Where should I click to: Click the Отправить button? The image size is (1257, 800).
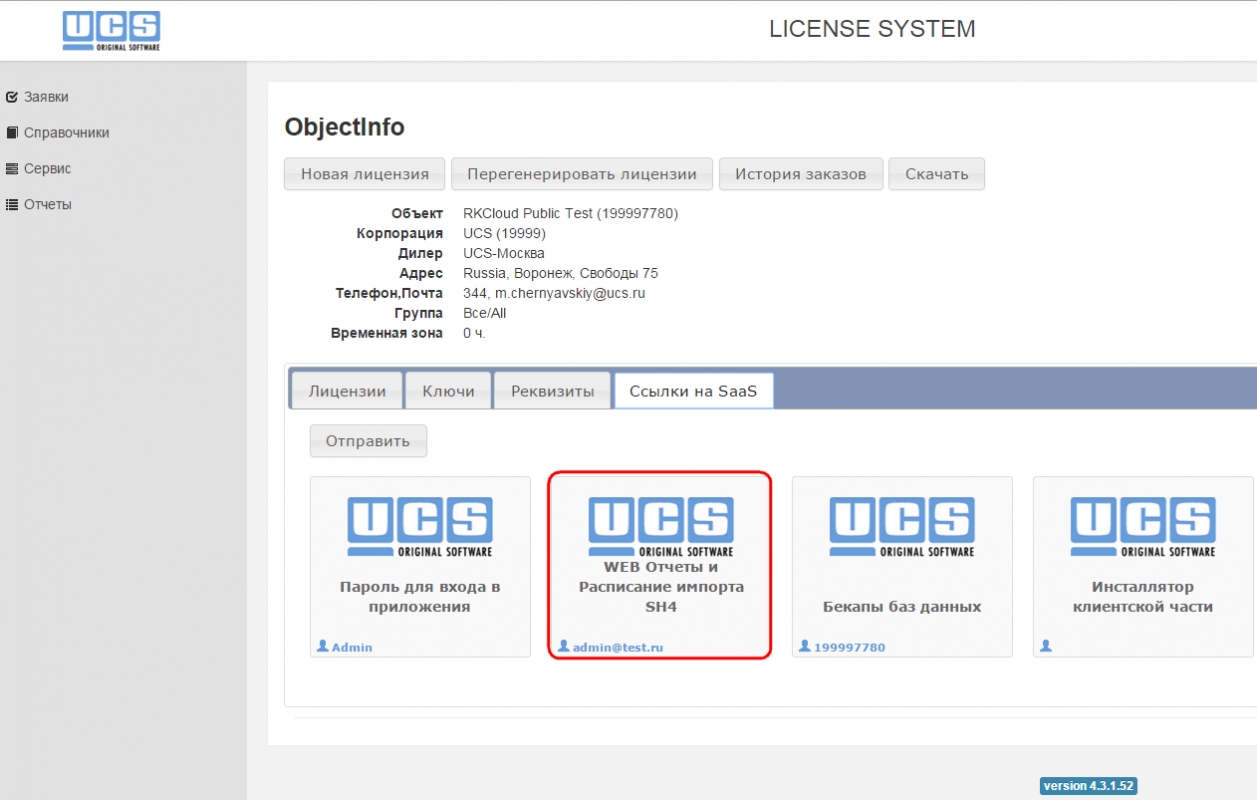coord(368,441)
